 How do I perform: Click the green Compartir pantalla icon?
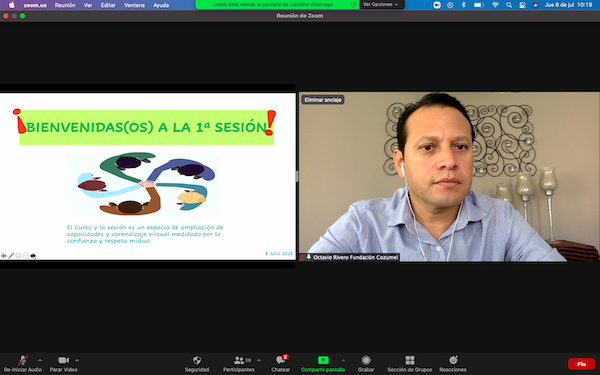click(323, 360)
